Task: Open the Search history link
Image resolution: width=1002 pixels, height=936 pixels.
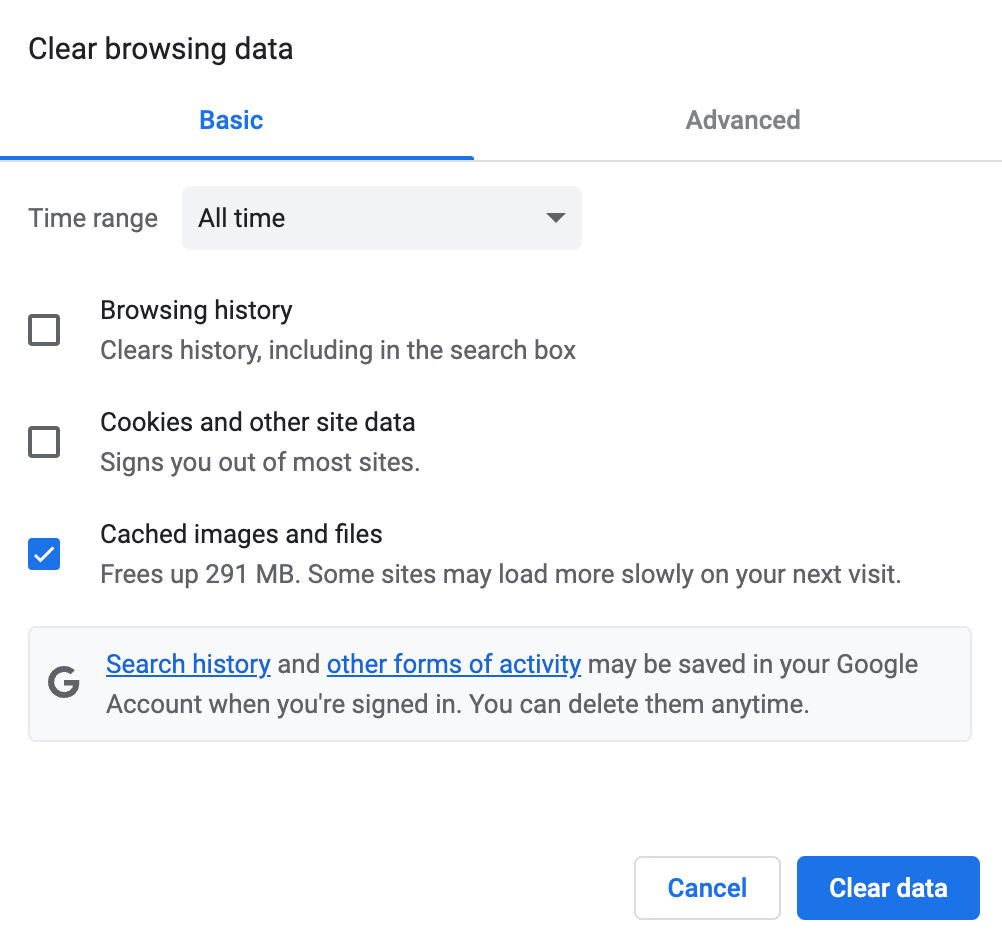Action: point(188,663)
